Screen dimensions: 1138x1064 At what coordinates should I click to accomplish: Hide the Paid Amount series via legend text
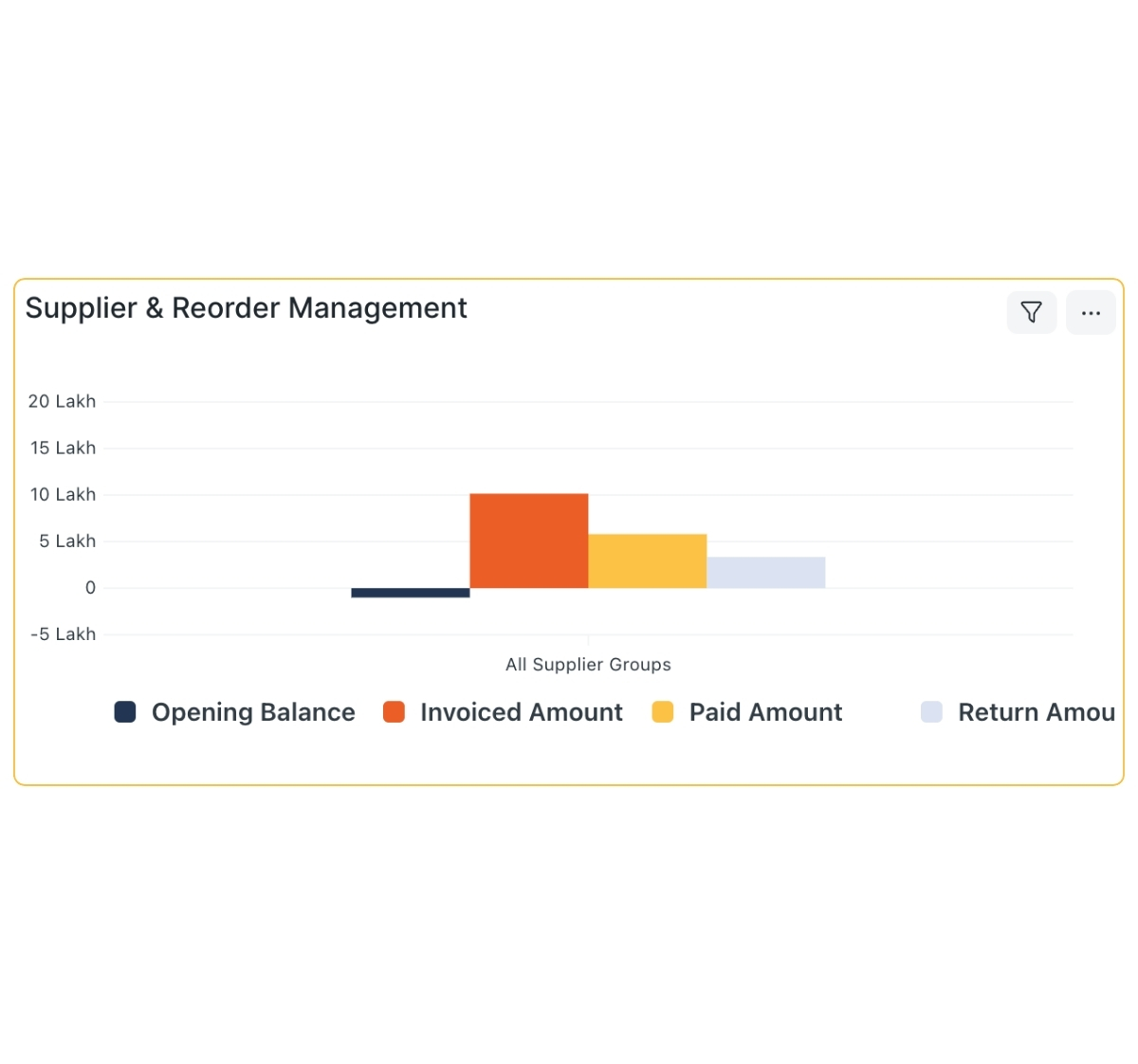click(x=765, y=712)
